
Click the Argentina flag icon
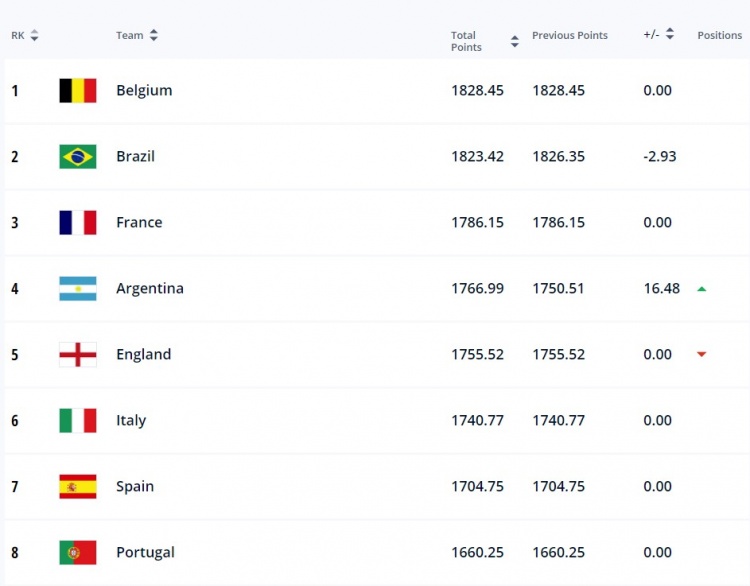point(77,288)
